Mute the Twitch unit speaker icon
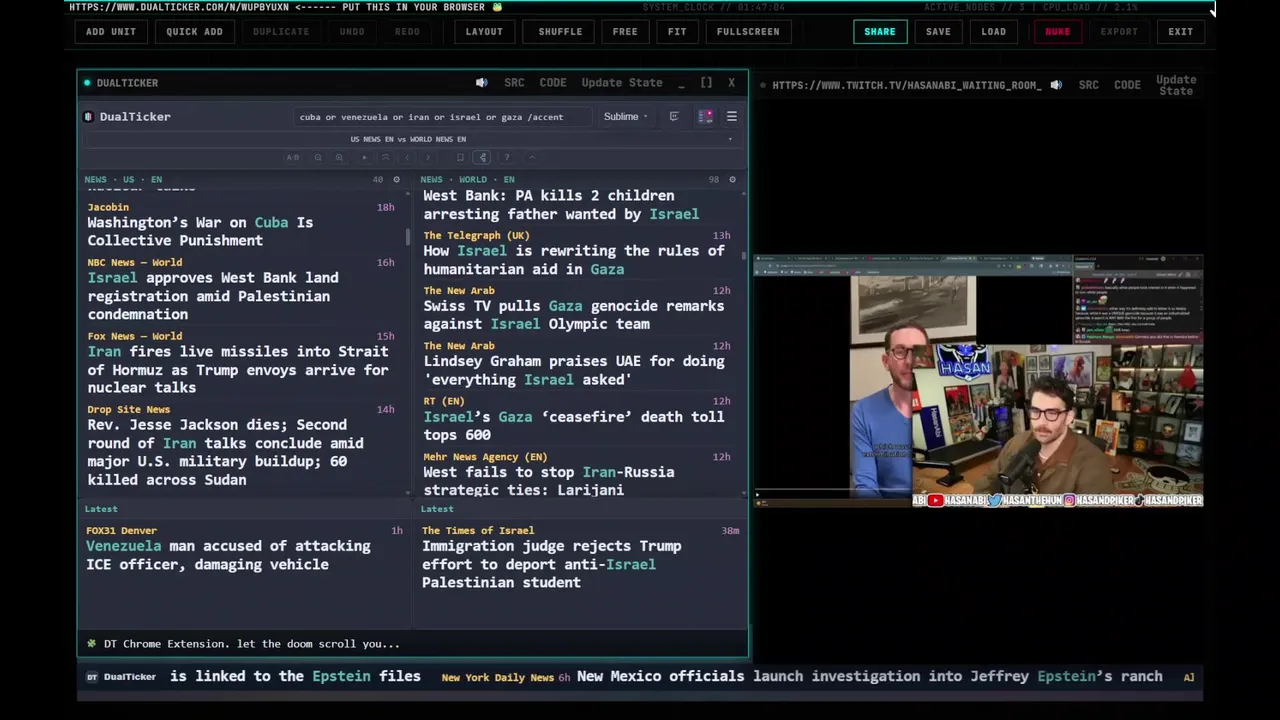This screenshot has height=720, width=1280. click(x=1055, y=85)
